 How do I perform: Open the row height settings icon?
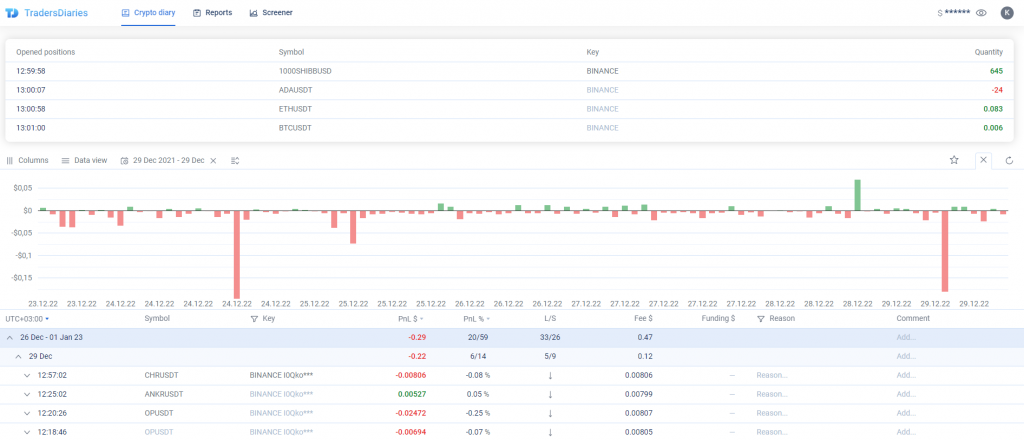click(x=234, y=160)
